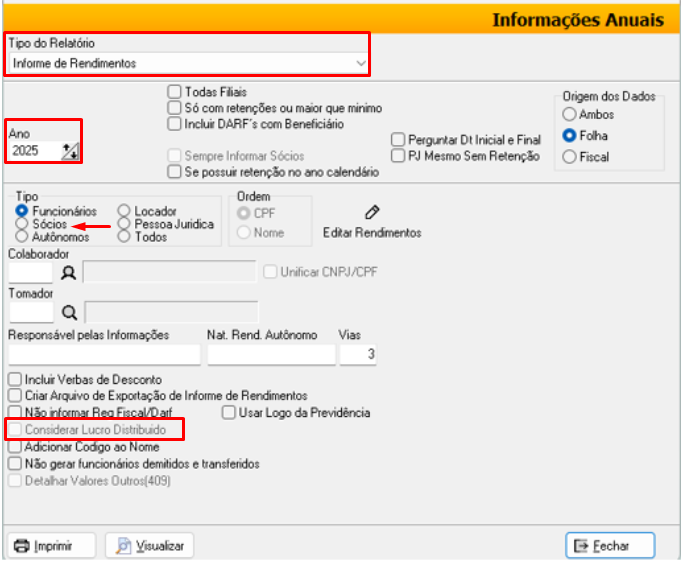The width and height of the screenshot is (685, 566).
Task: Select the Sócios radio option
Action: pos(22,225)
